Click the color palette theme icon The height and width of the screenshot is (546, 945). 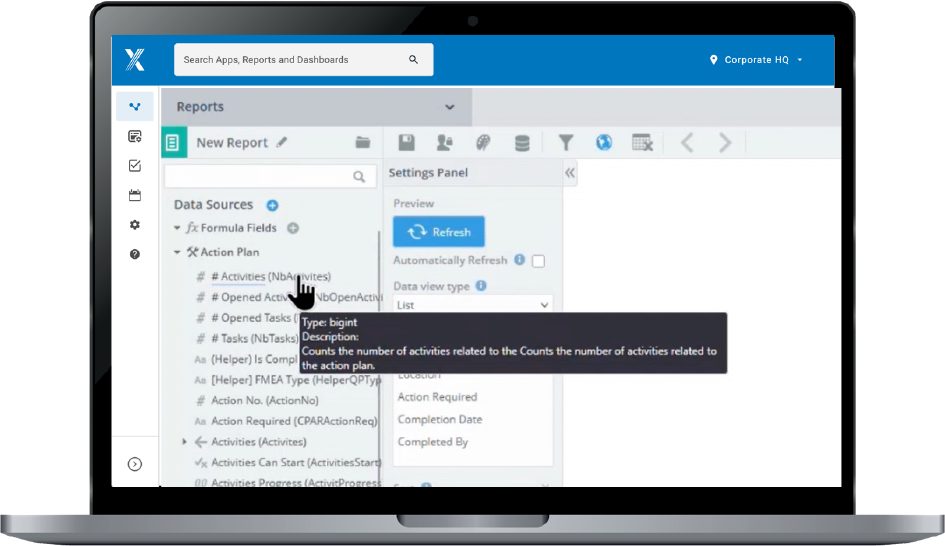(x=483, y=143)
